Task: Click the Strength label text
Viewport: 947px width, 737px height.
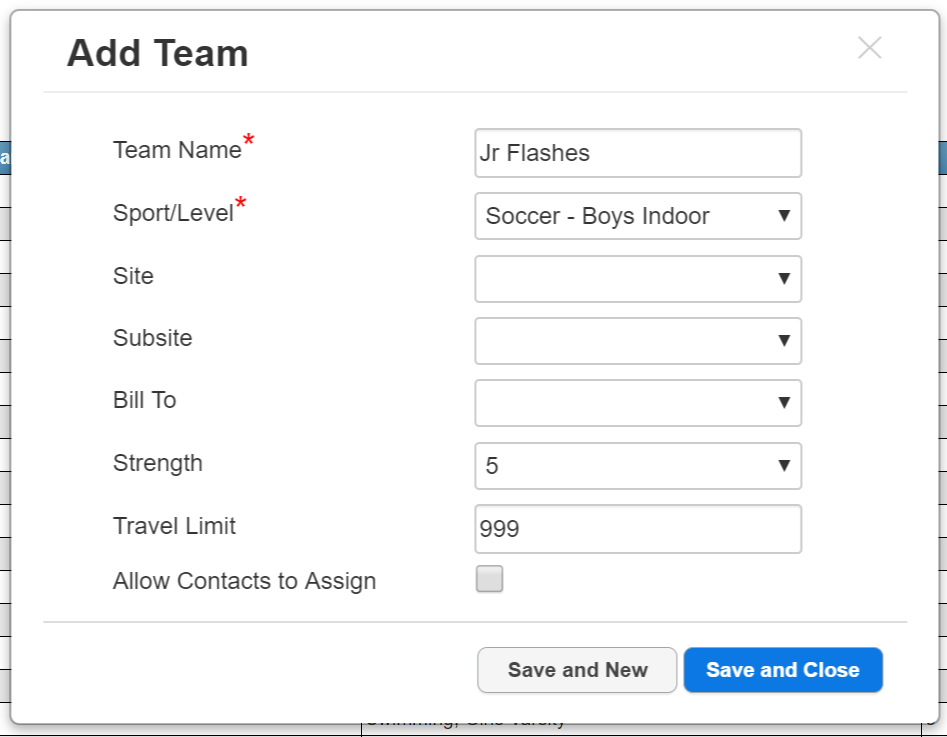Action: click(x=158, y=463)
